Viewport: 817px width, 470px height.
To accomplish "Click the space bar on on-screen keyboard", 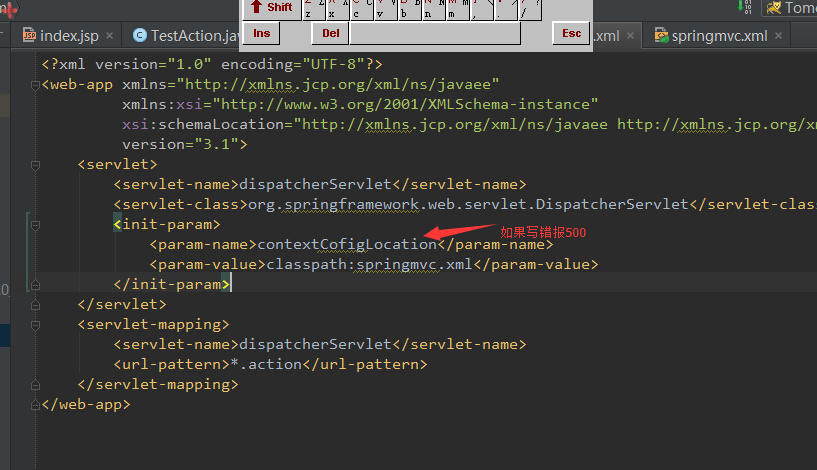I will coord(435,33).
